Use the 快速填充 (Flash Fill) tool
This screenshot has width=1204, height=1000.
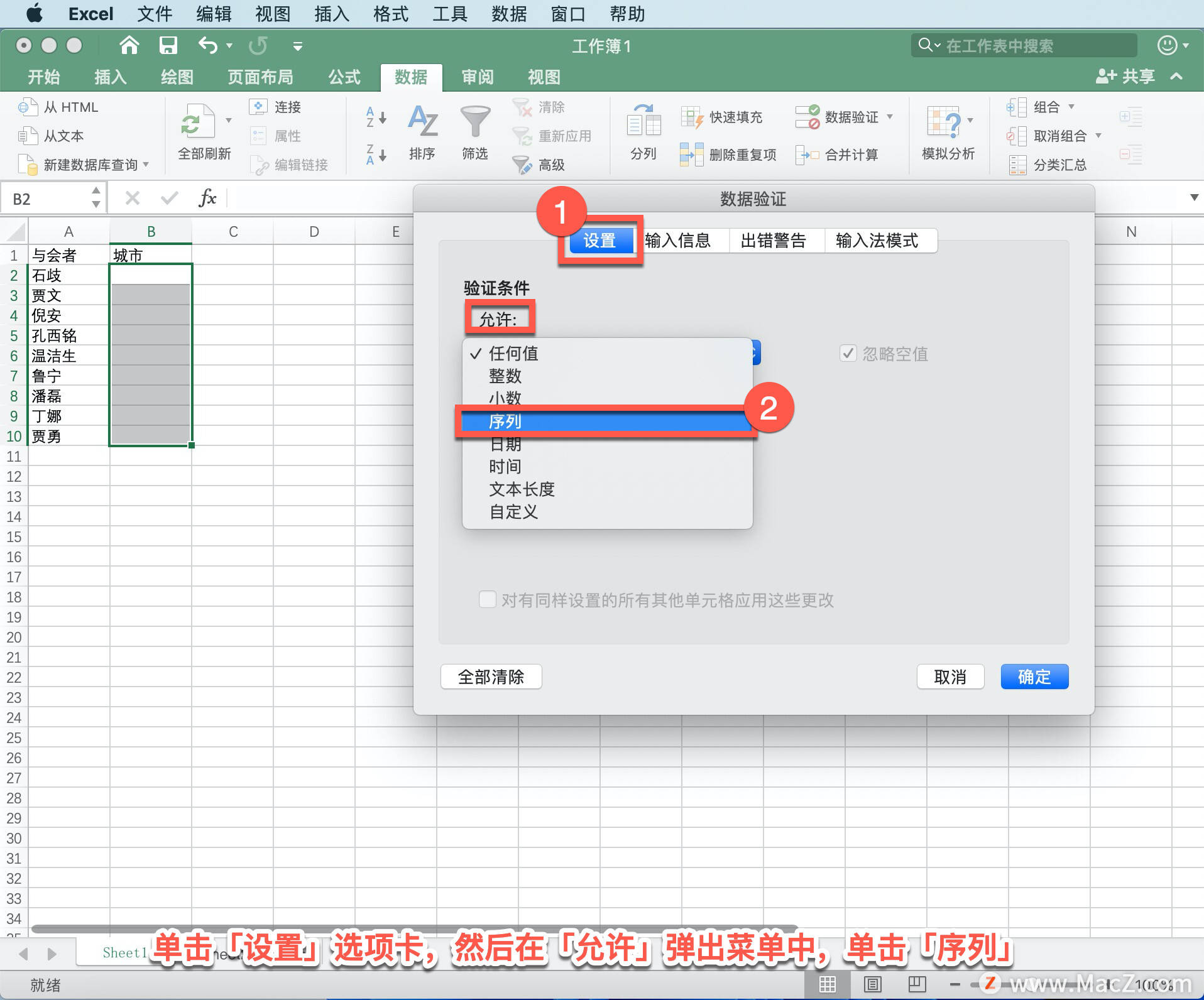point(724,116)
